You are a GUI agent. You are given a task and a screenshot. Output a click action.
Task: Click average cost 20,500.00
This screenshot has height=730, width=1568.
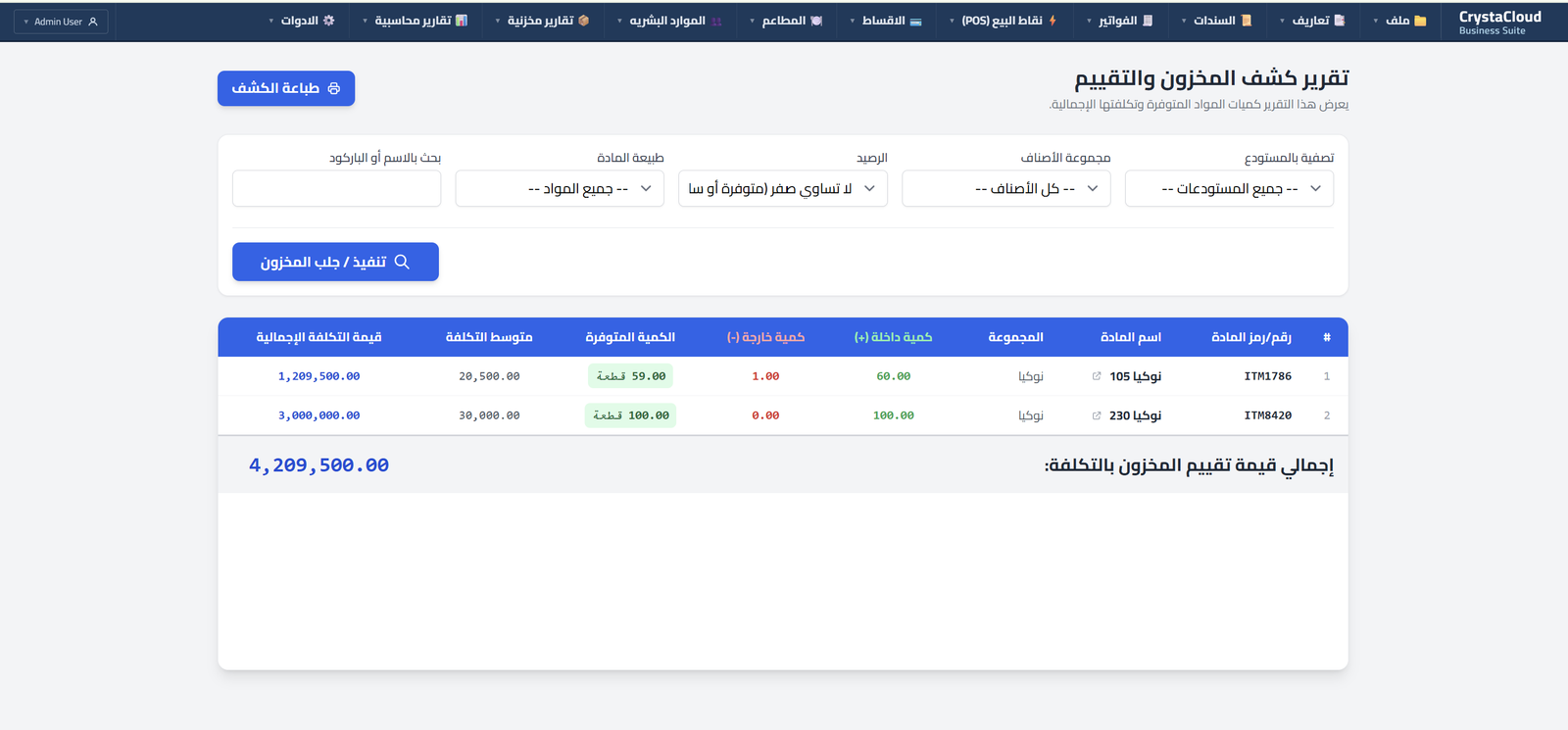click(x=489, y=376)
